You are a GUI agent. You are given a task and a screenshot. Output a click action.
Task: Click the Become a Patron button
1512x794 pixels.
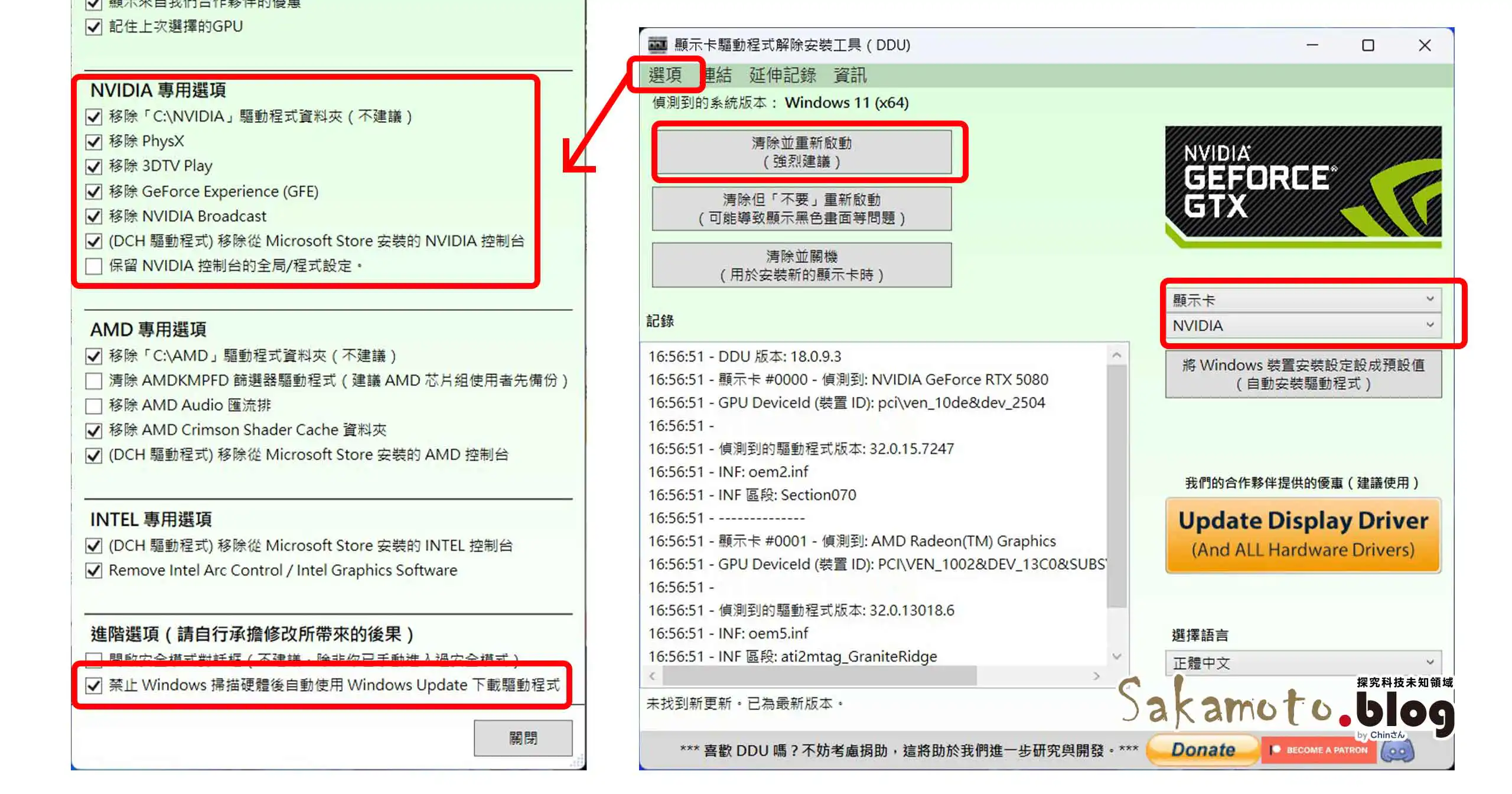coord(1319,750)
